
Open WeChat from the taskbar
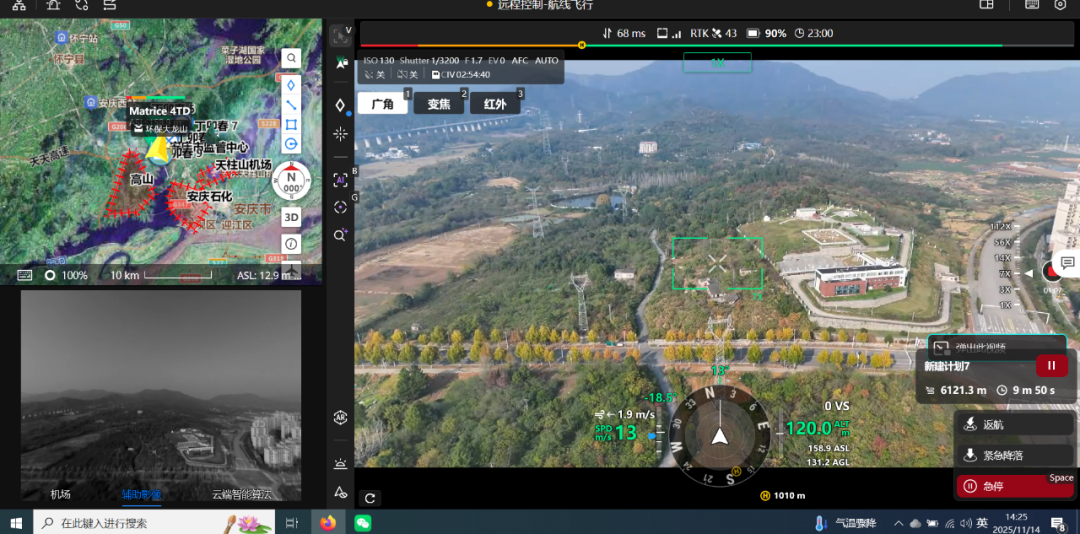coord(363,524)
